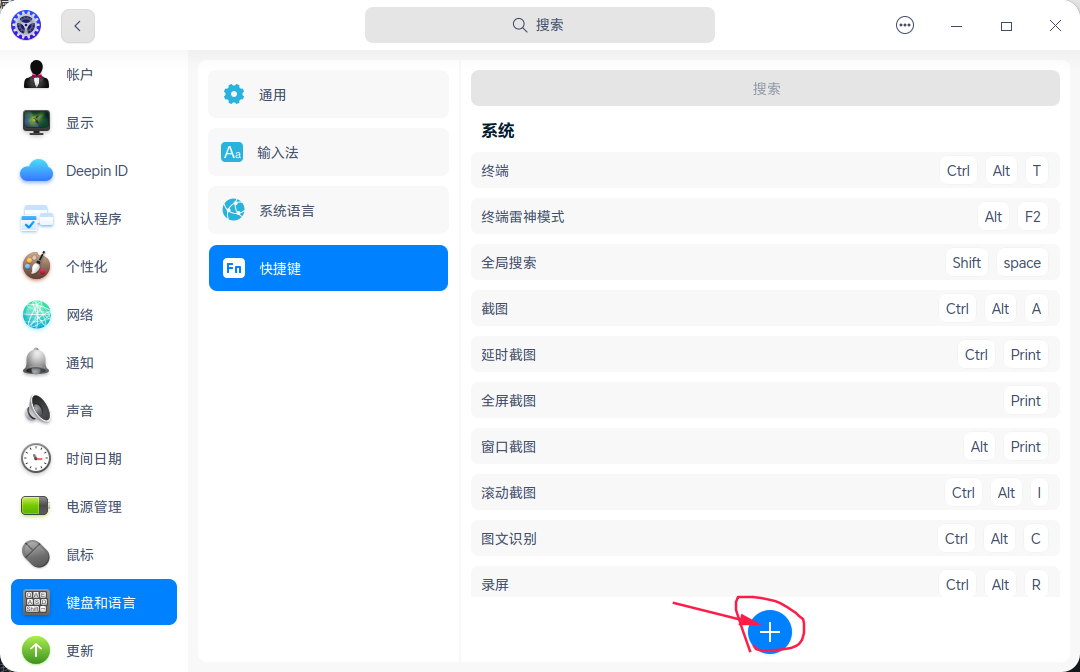Switch to the 通用 (General) panel
Screen dimensions: 1080x672
click(328, 94)
